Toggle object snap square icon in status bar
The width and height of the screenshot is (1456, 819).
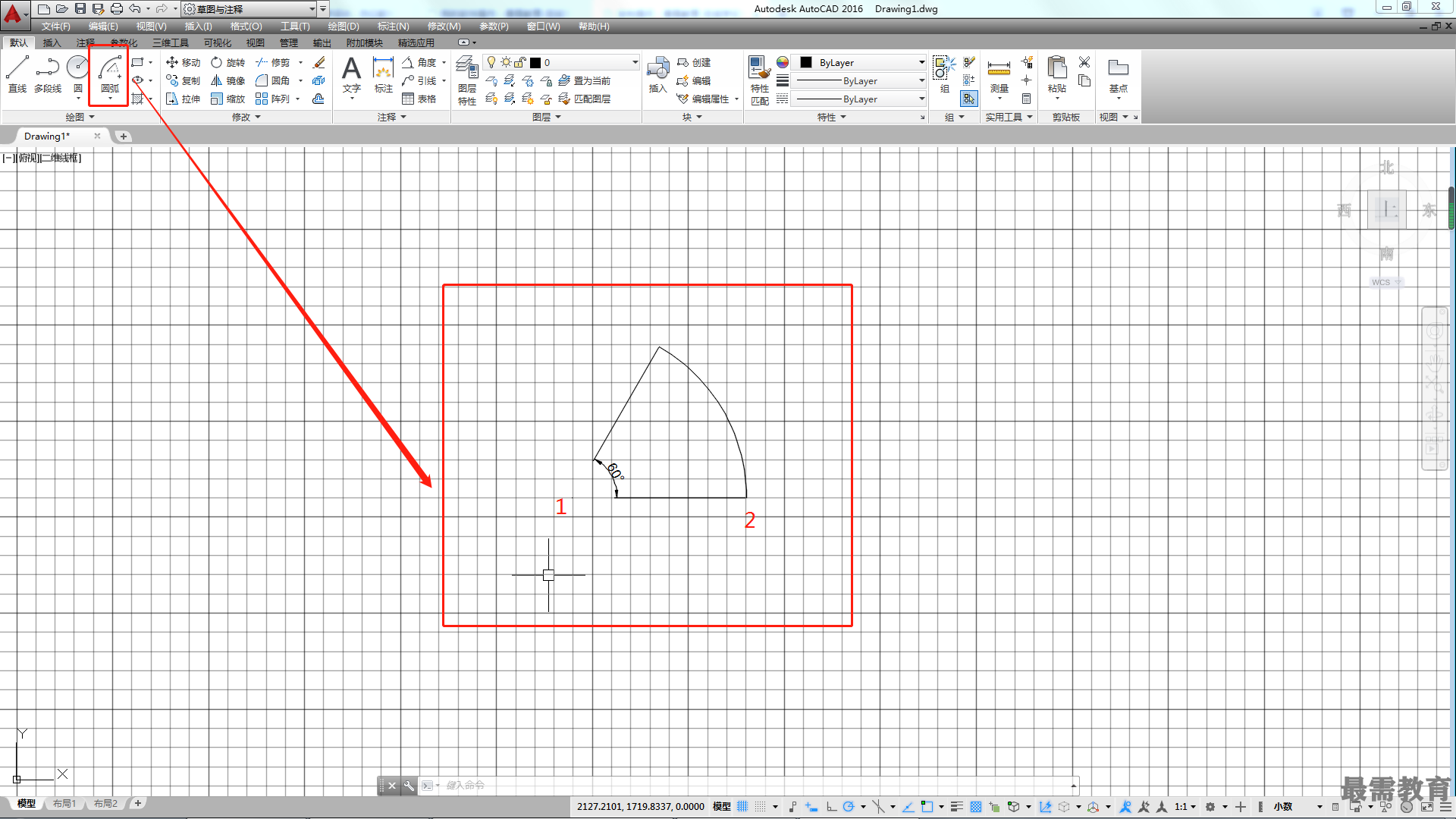(927, 807)
